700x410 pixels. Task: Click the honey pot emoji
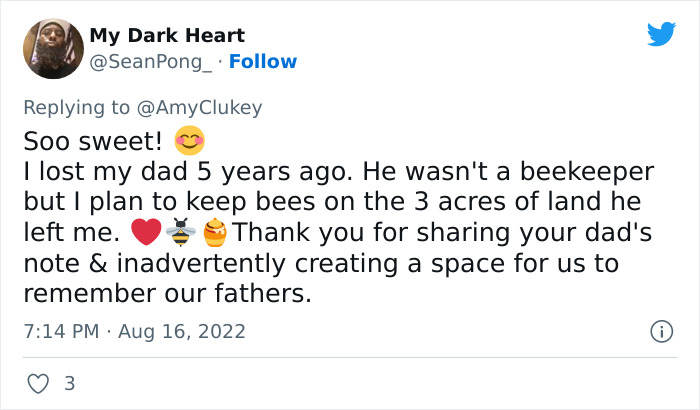tap(216, 234)
